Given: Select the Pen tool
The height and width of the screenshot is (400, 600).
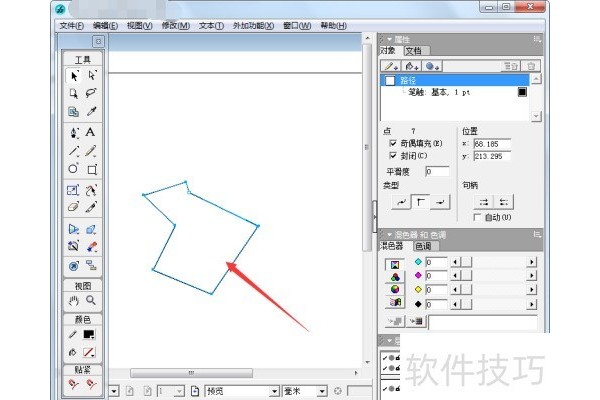Looking at the screenshot, I should (x=73, y=132).
